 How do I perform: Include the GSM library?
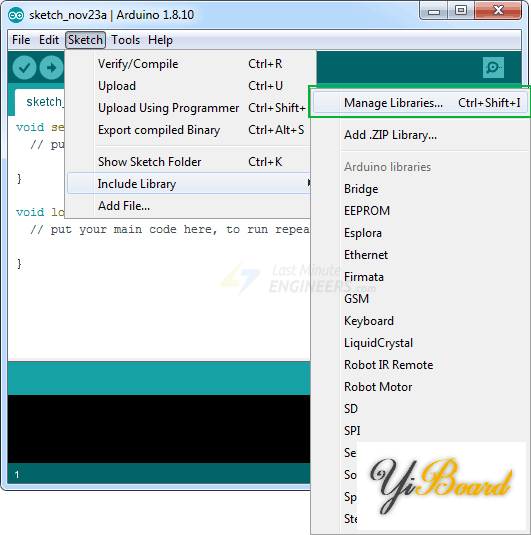[x=420, y=299]
